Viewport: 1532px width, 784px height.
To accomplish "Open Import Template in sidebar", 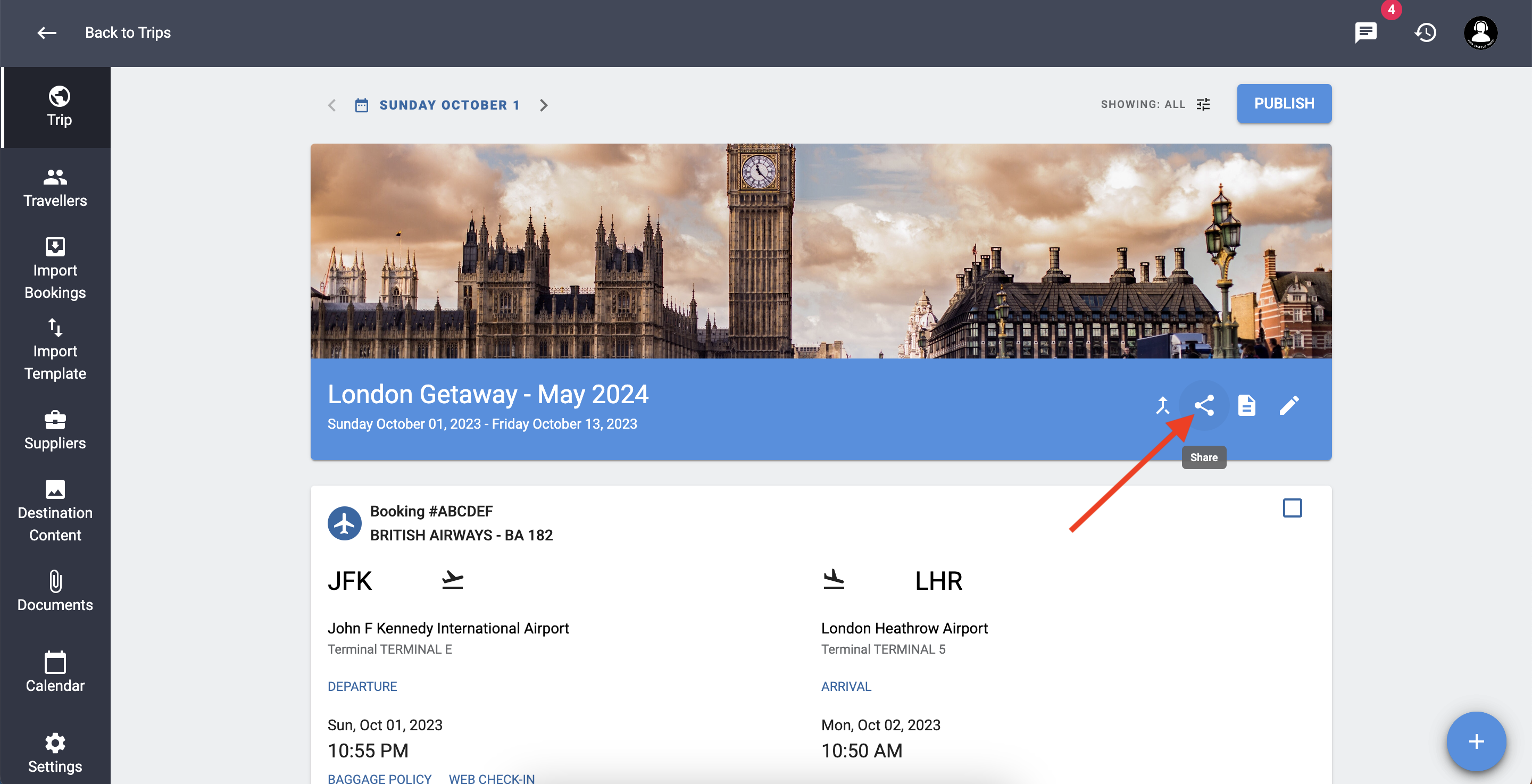I will [x=55, y=350].
